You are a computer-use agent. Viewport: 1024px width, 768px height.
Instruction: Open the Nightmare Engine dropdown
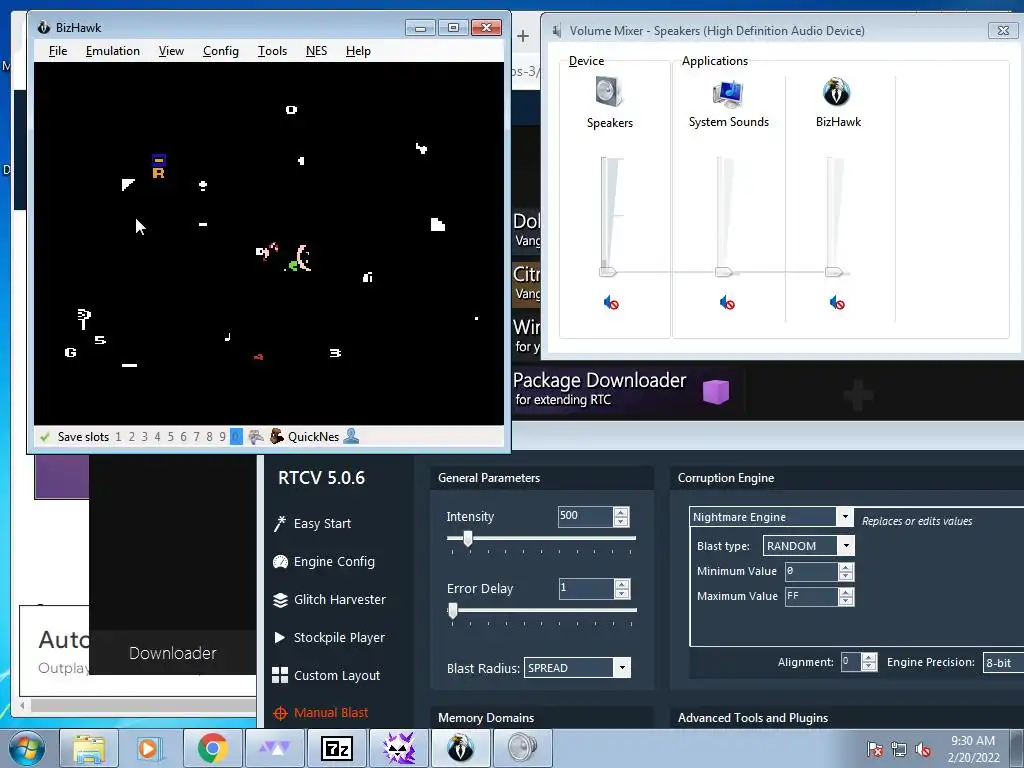(x=845, y=517)
